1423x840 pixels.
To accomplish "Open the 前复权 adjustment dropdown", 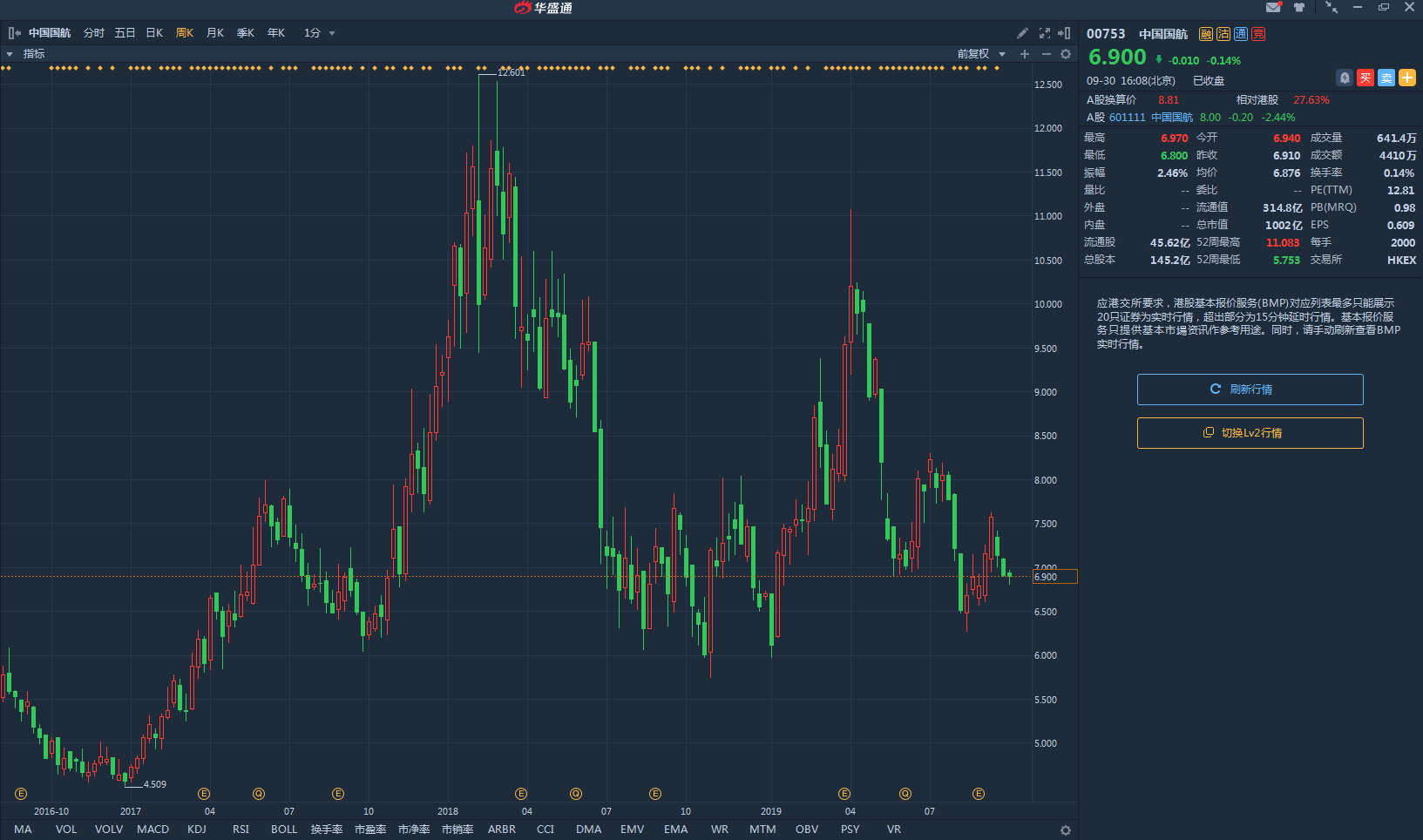I will pyautogui.click(x=981, y=54).
